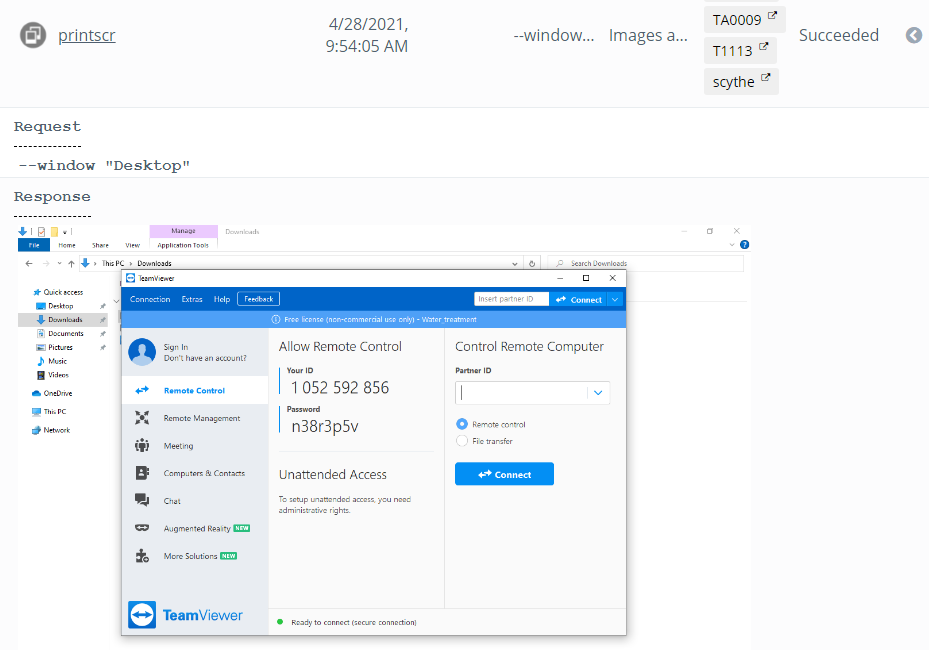Open Remote Management in sidebar

[195, 418]
